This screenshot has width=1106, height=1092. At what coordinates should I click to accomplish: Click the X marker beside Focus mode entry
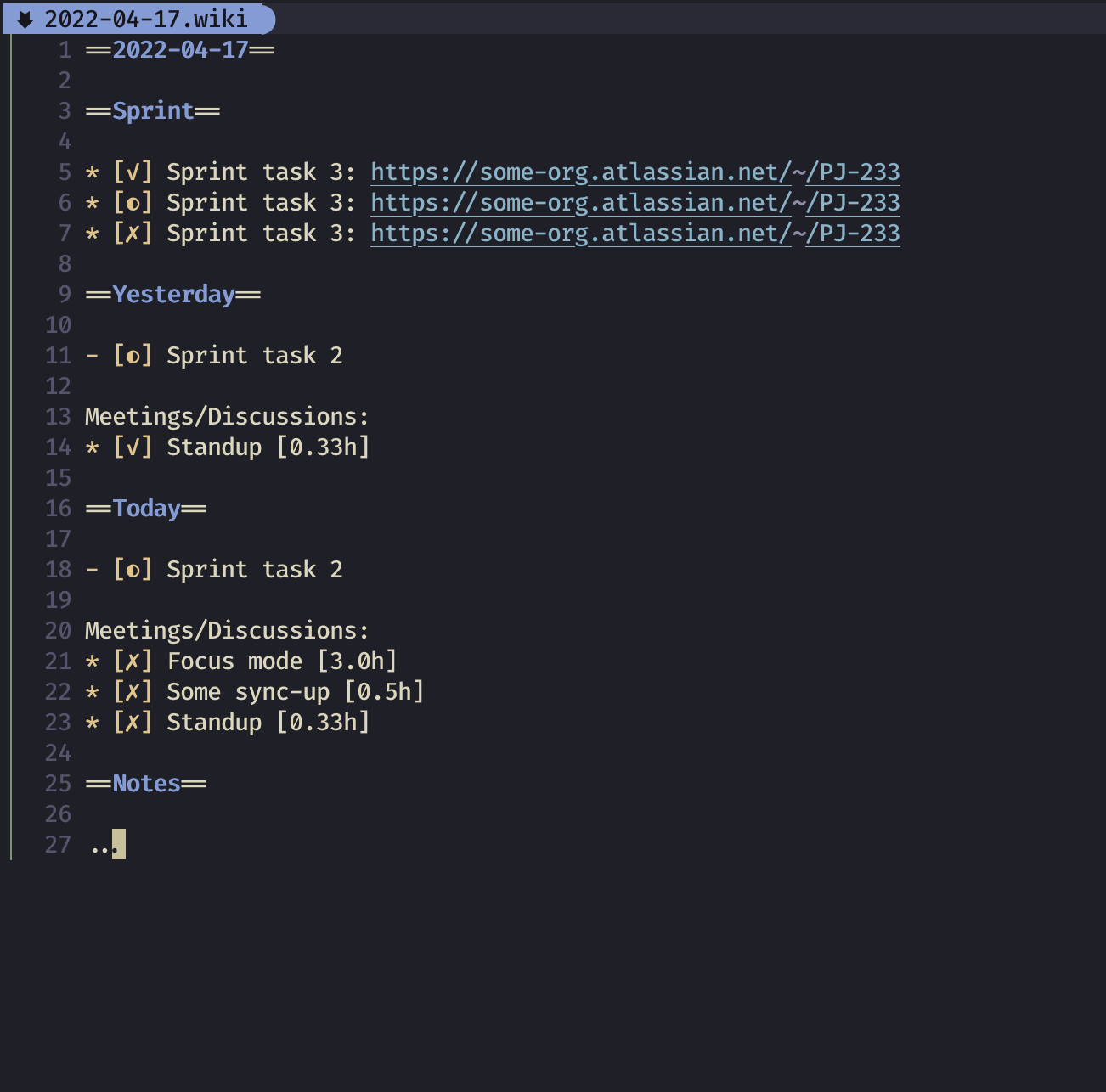(x=133, y=661)
